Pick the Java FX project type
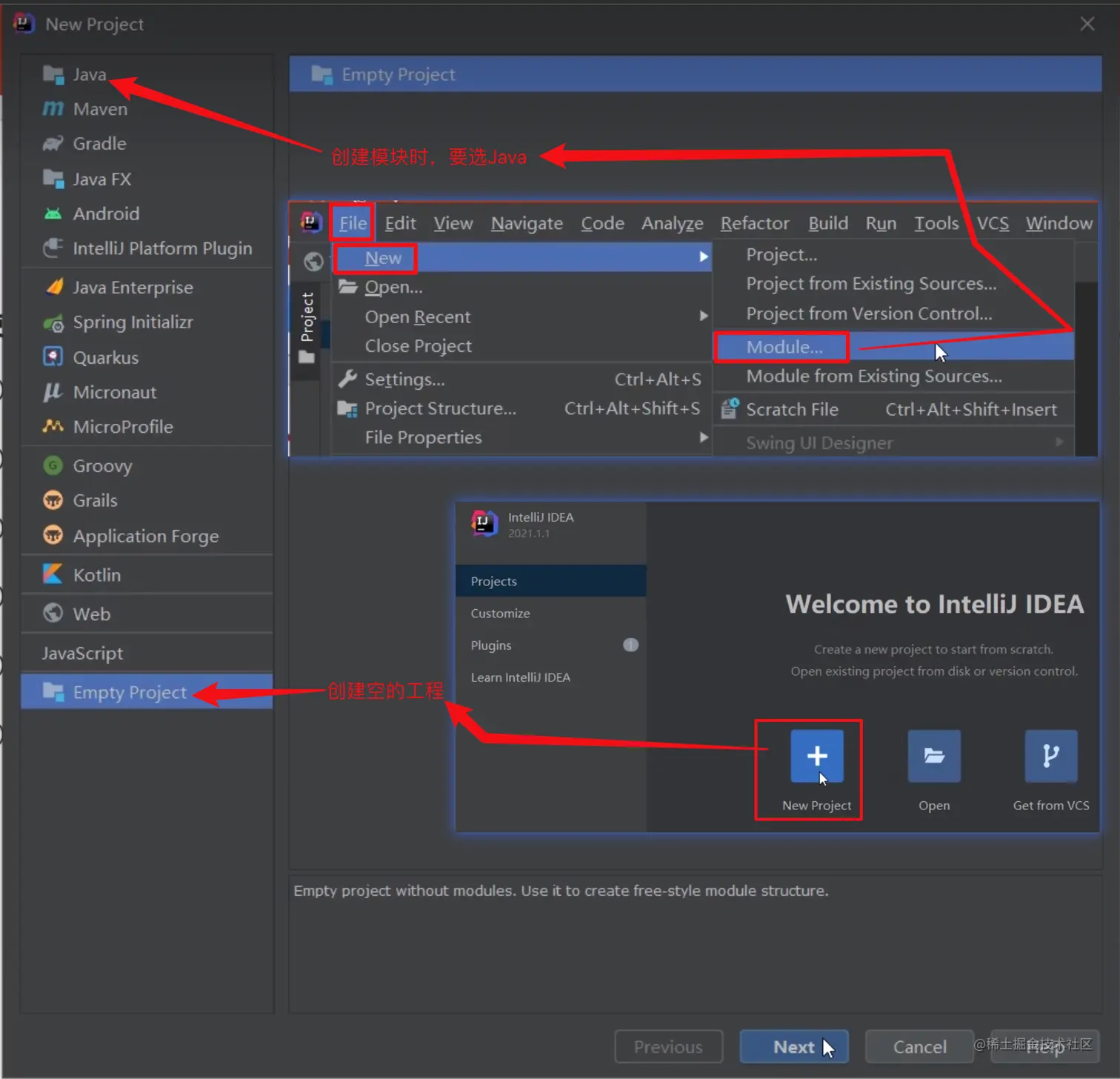The width and height of the screenshot is (1120, 1079). point(147,179)
